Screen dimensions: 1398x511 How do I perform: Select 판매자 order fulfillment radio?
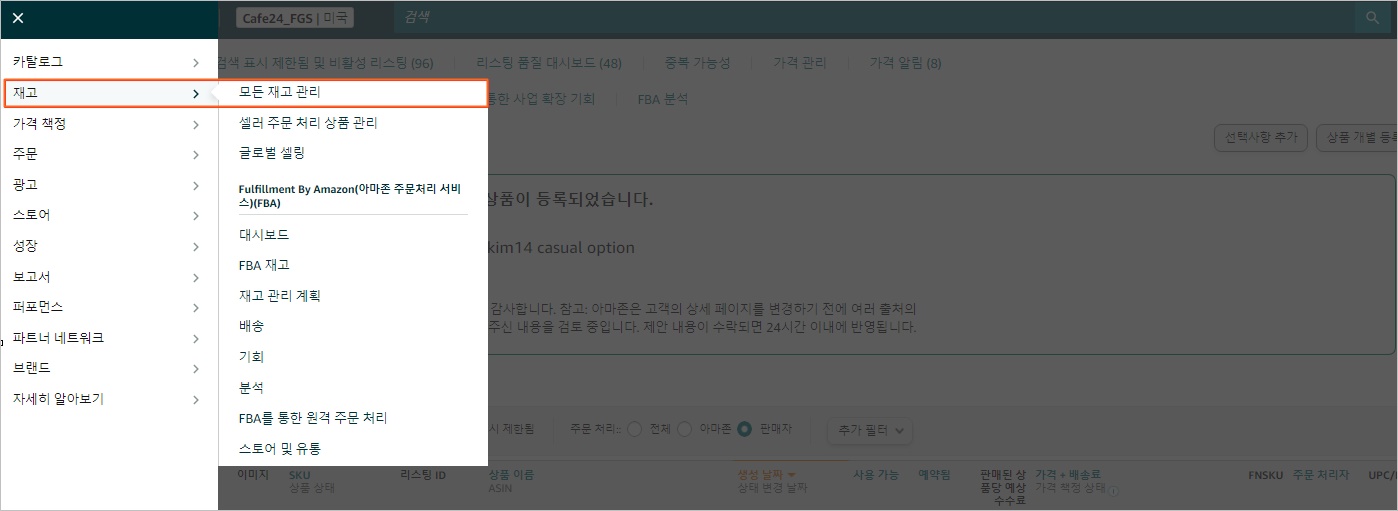[x=744, y=429]
